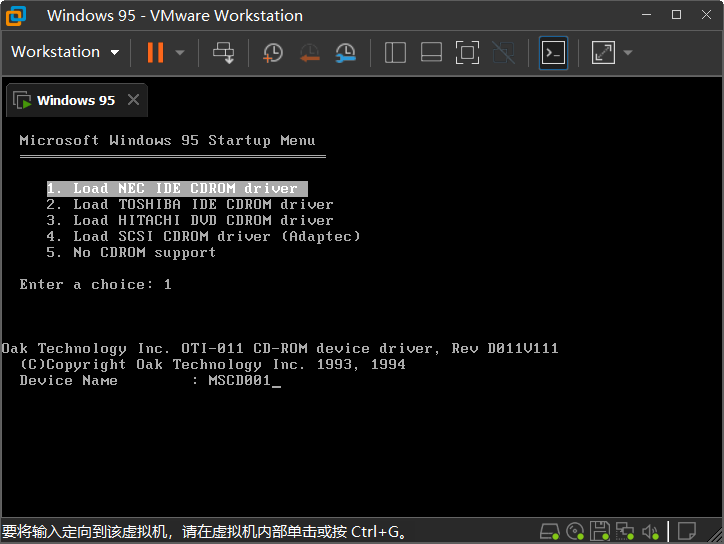The image size is (724, 544).
Task: Take a snapshot of this VM
Action: 273,53
